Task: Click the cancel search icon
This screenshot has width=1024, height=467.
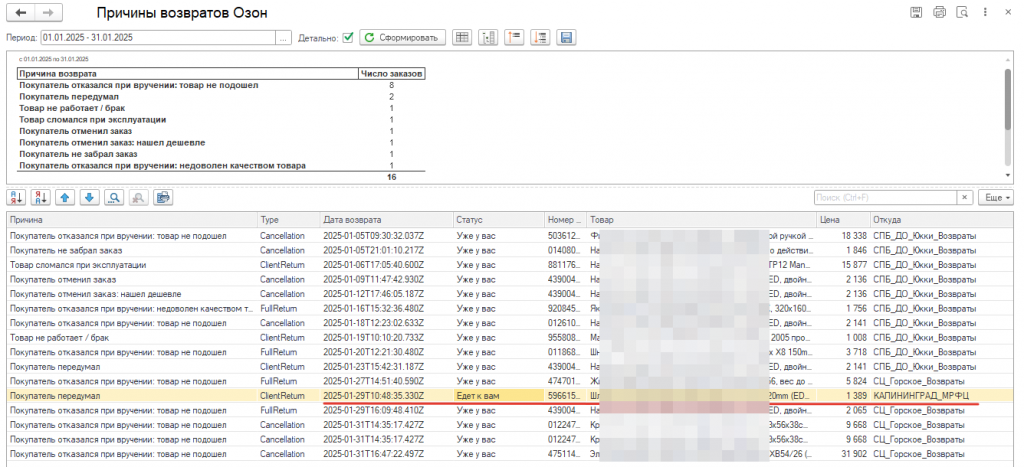Action: click(x=138, y=197)
